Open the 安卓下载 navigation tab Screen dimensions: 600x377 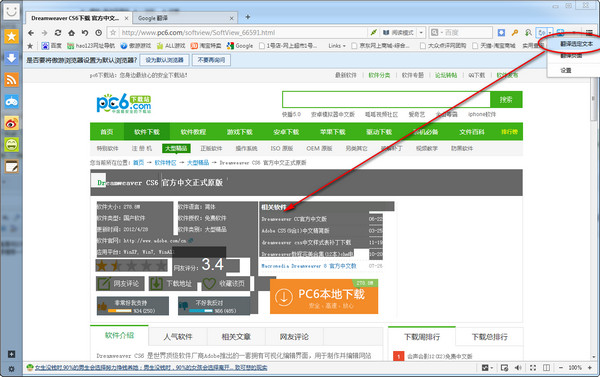click(286, 132)
